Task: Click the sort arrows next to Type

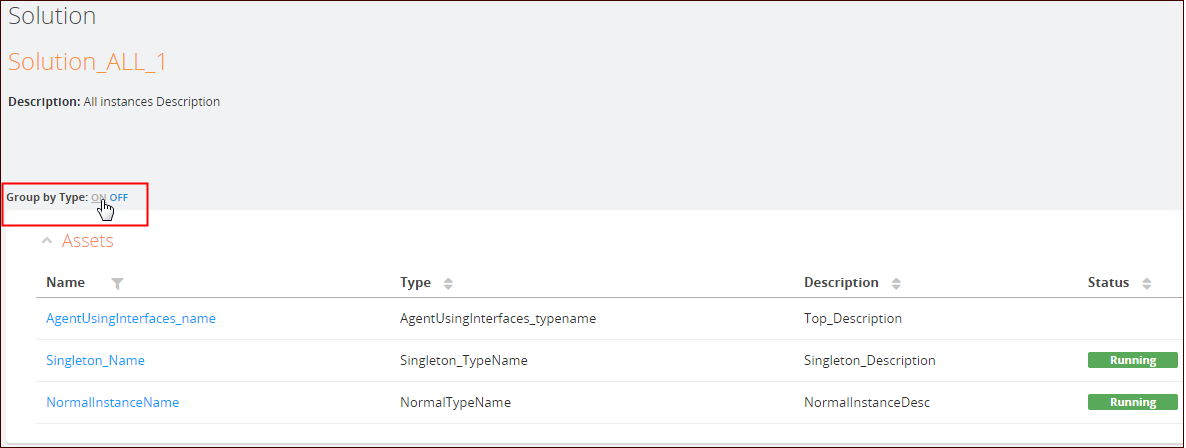Action: coord(448,283)
